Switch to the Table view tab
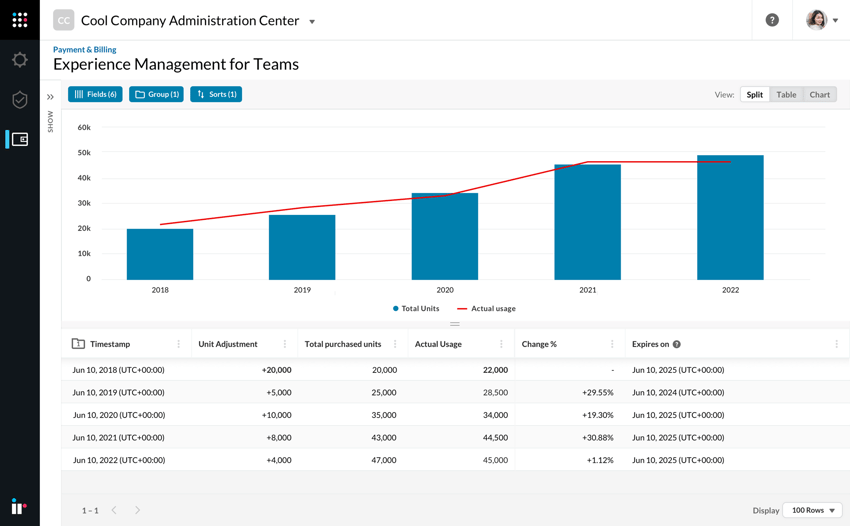The width and height of the screenshot is (850, 526). [786, 95]
